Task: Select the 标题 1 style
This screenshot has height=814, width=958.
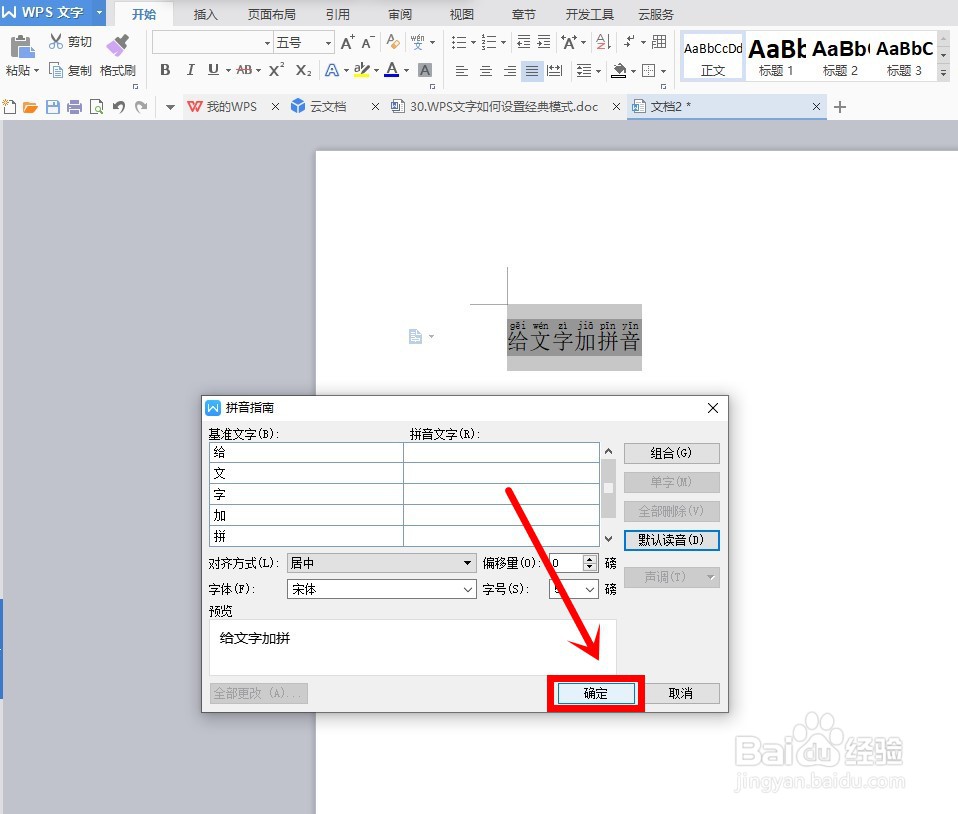Action: (x=776, y=56)
